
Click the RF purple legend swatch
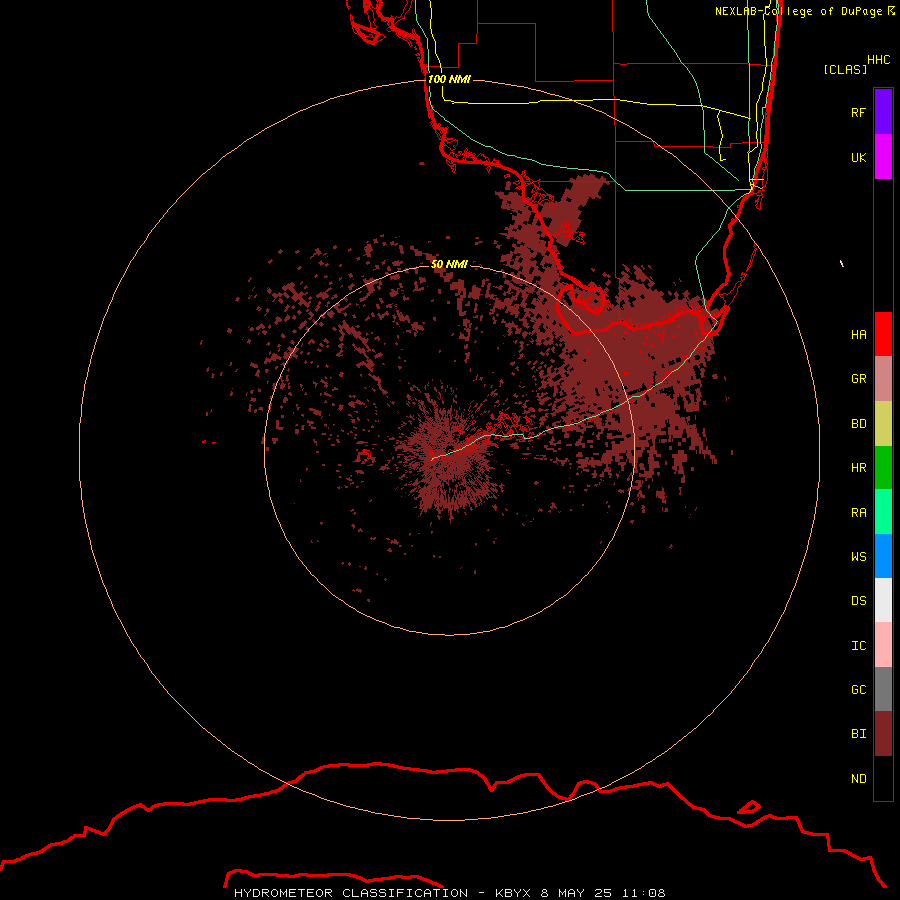pos(883,112)
